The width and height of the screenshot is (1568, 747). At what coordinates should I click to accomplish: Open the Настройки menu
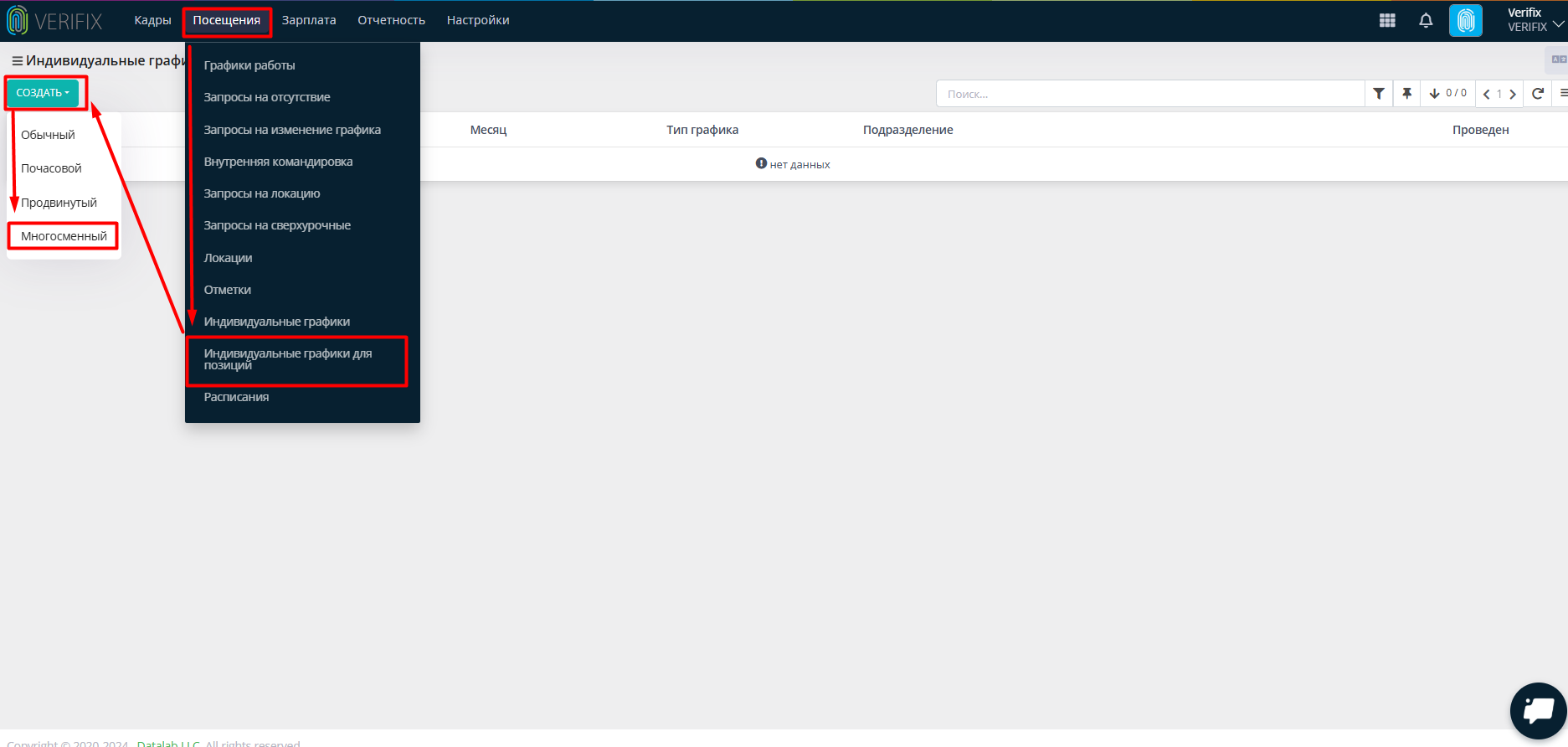point(478,20)
